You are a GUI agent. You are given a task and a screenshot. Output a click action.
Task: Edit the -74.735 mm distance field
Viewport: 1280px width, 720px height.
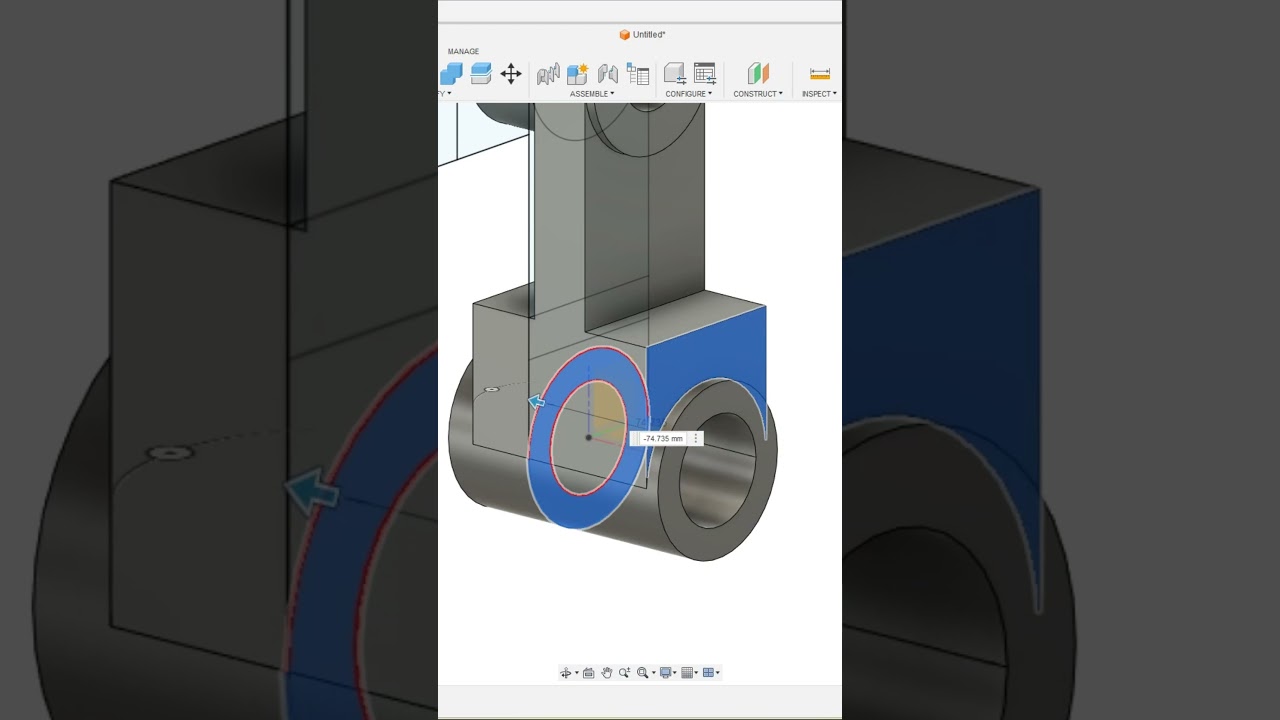662,439
